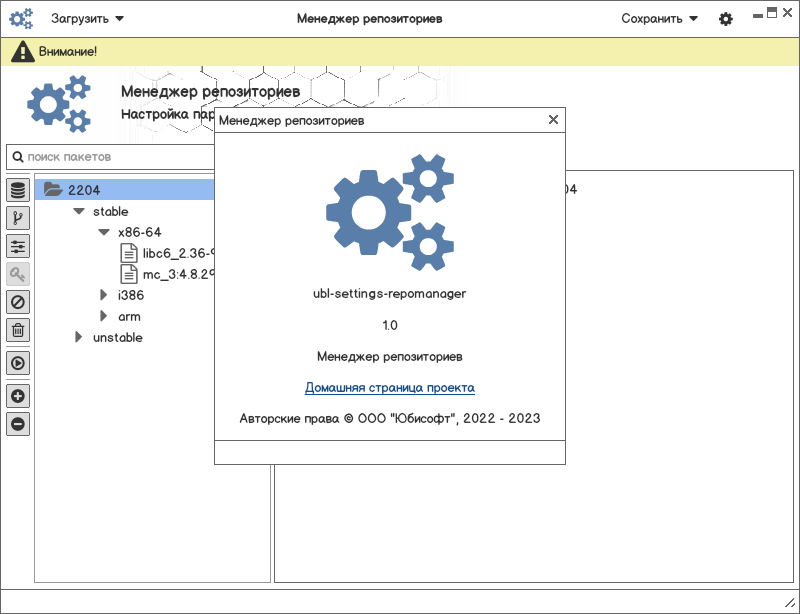800x614 pixels.
Task: Click the plus add icon
Action: [x=18, y=396]
